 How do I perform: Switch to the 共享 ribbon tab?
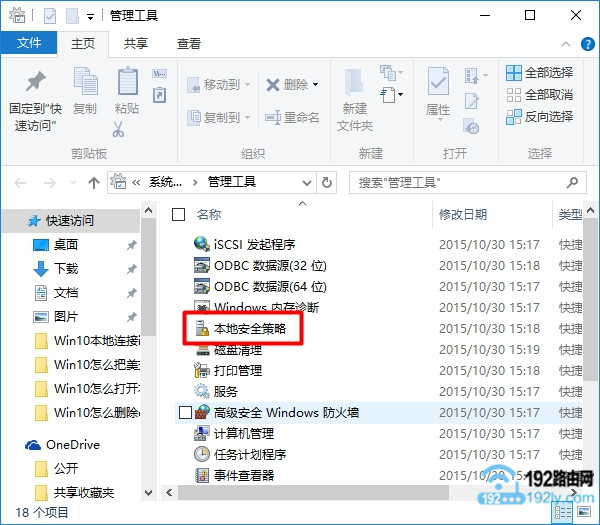[136, 44]
